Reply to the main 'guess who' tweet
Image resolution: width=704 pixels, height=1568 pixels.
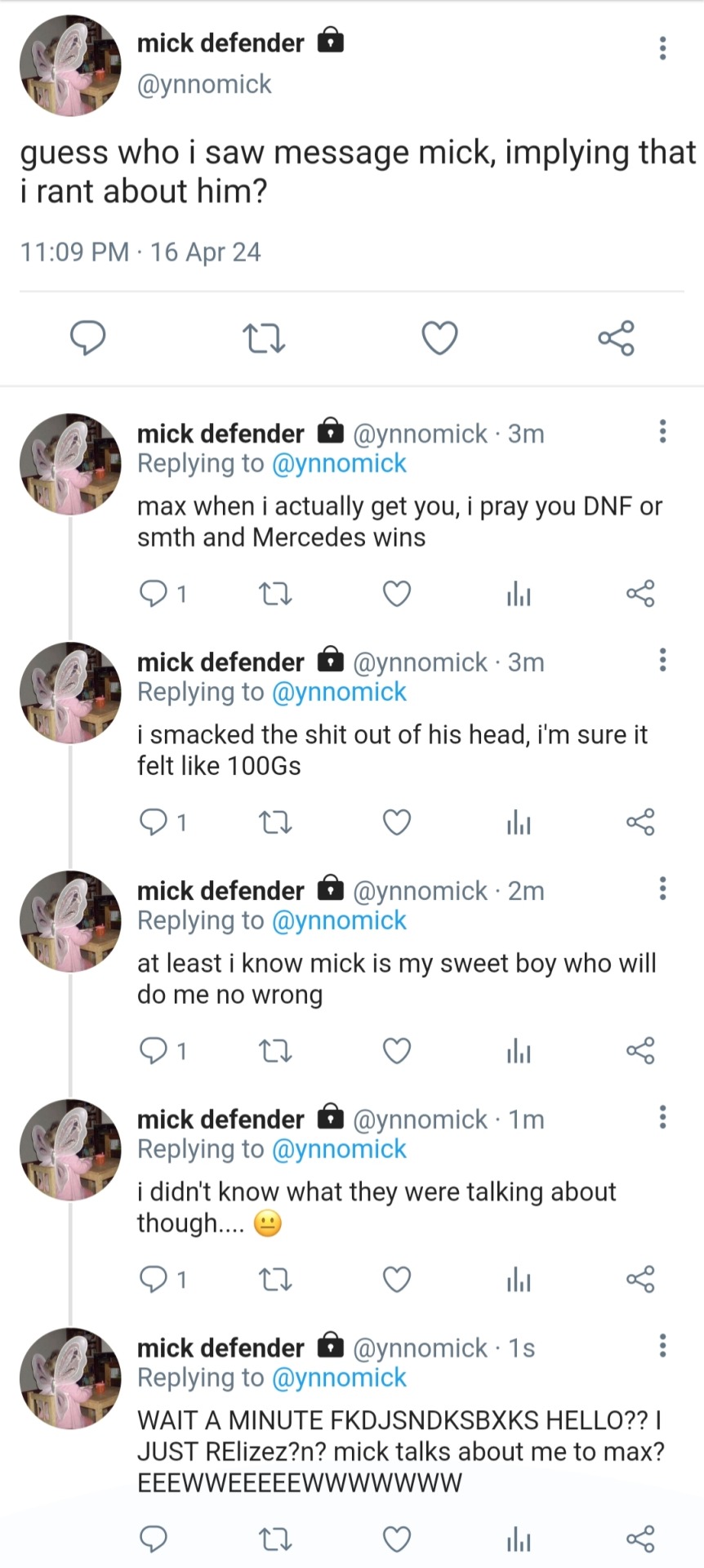87,338
